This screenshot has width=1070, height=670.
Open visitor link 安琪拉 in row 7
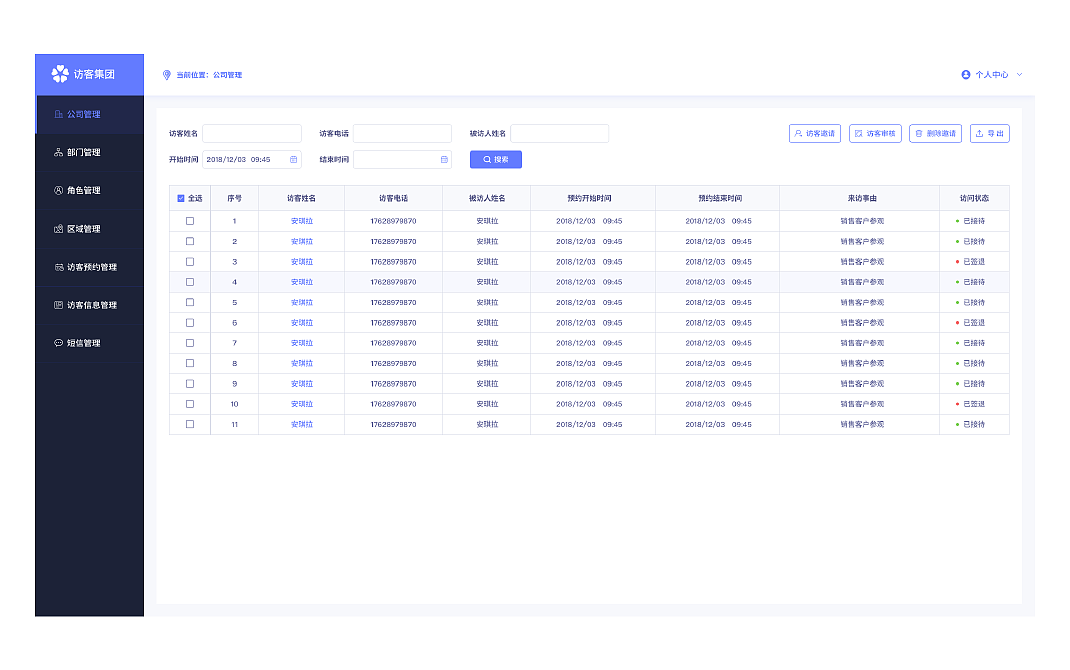pos(302,343)
